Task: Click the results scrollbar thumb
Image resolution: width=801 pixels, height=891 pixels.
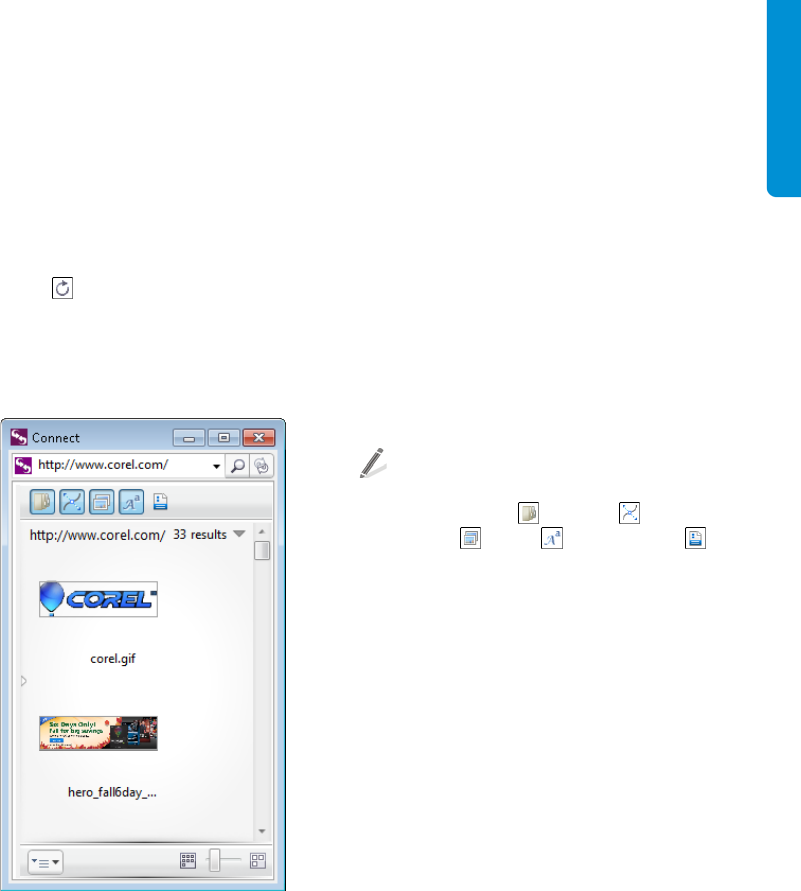Action: [x=262, y=551]
